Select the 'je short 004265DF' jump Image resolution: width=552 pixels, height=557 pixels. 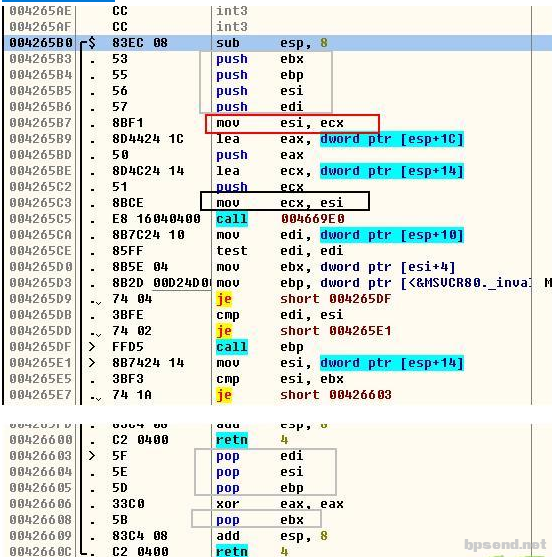[304, 299]
